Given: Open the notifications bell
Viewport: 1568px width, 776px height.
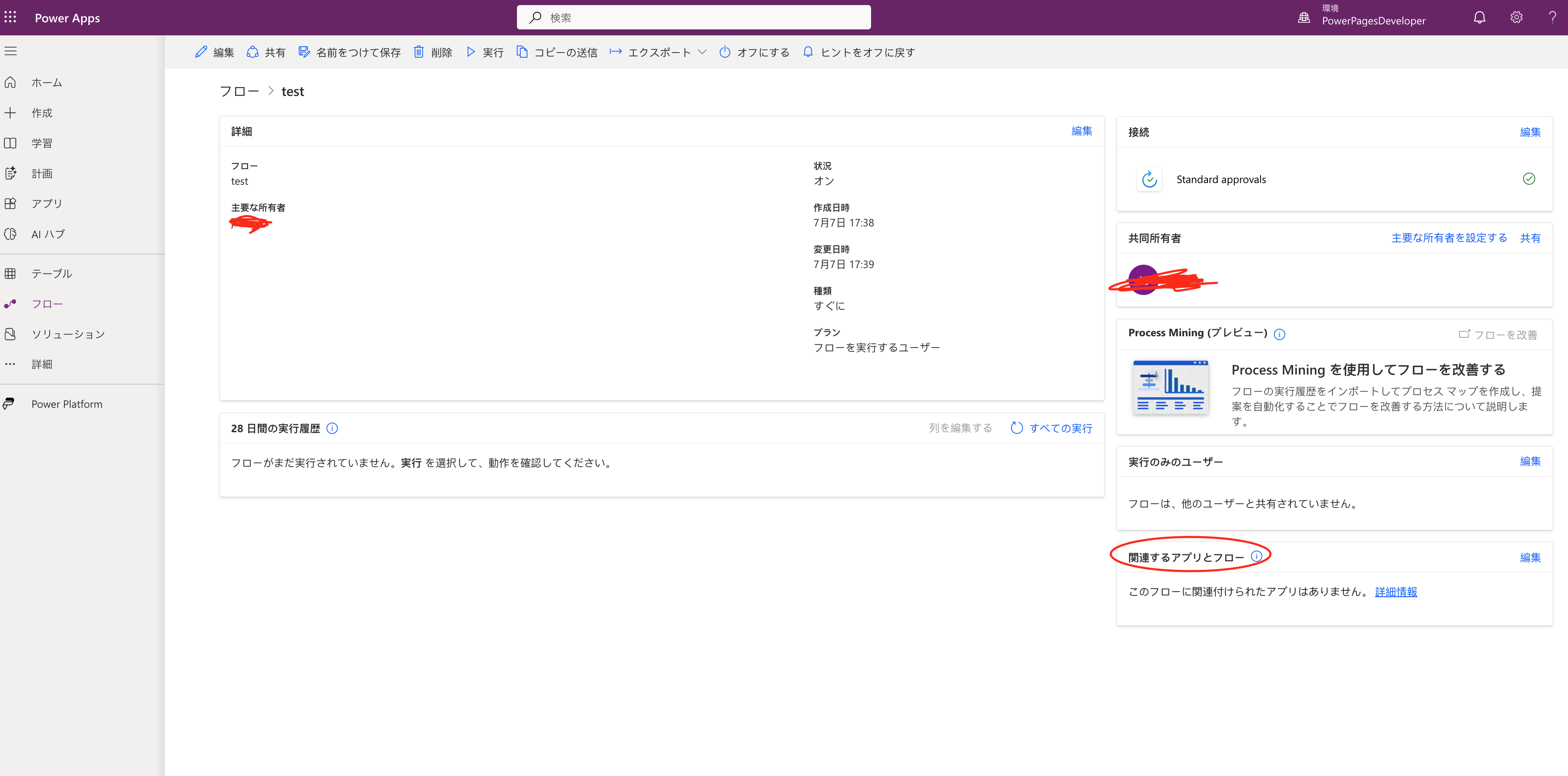Looking at the screenshot, I should [1479, 17].
